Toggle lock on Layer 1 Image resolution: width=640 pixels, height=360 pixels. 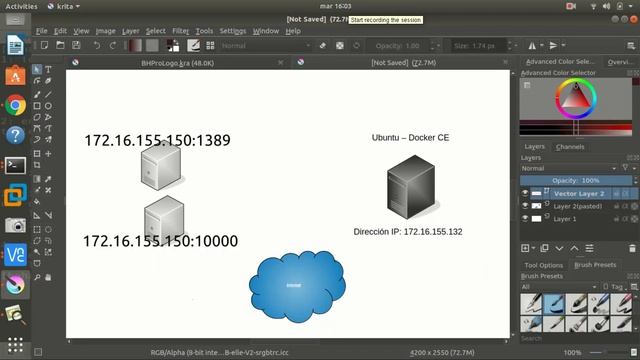pyautogui.click(x=616, y=219)
